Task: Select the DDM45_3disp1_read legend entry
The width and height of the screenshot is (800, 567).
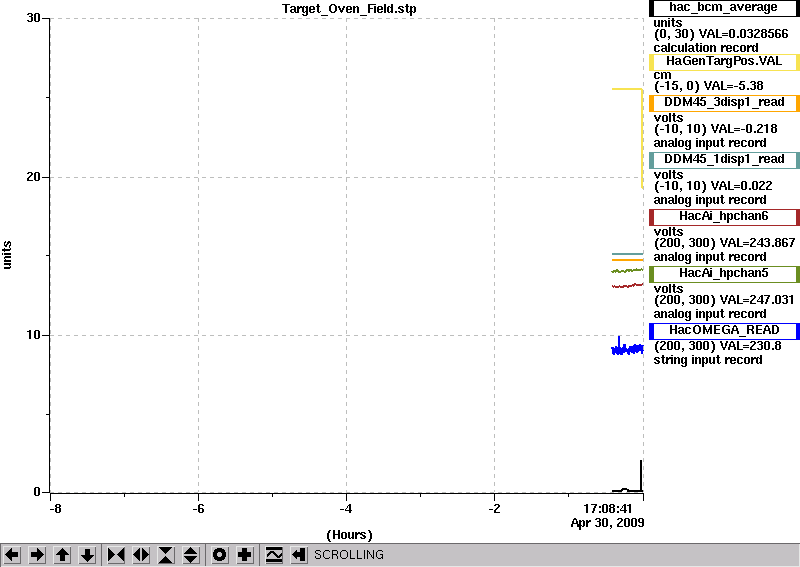Action: (x=724, y=103)
